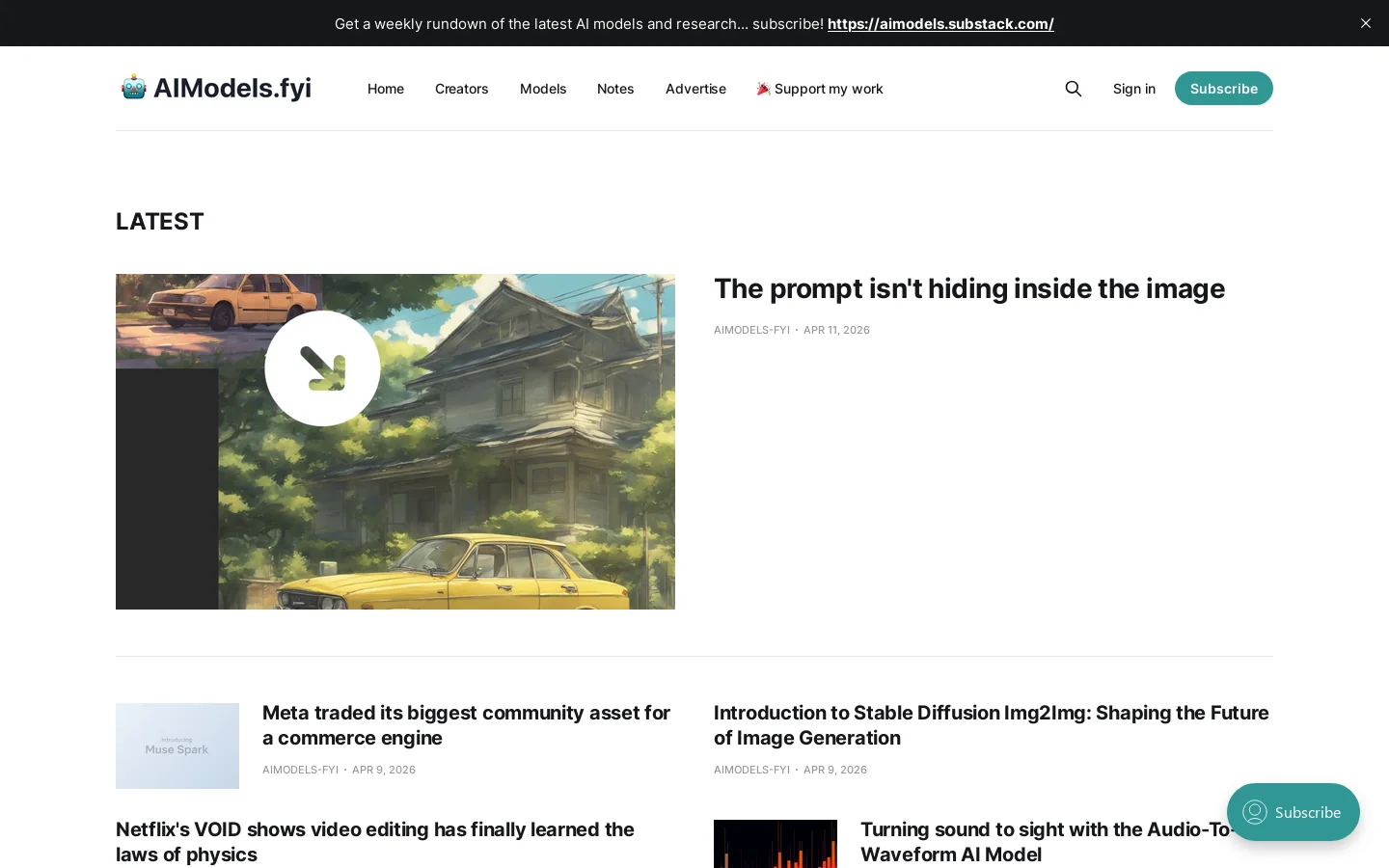Viewport: 1389px width, 868px height.
Task: Open the Introduction to Stable Diffusion Img2Img article
Action: [x=992, y=725]
